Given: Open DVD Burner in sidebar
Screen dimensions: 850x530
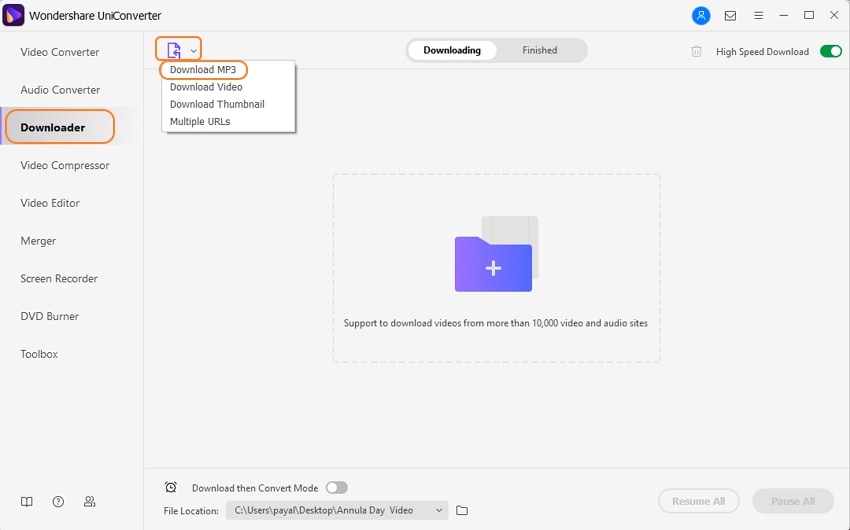Looking at the screenshot, I should click(49, 316).
